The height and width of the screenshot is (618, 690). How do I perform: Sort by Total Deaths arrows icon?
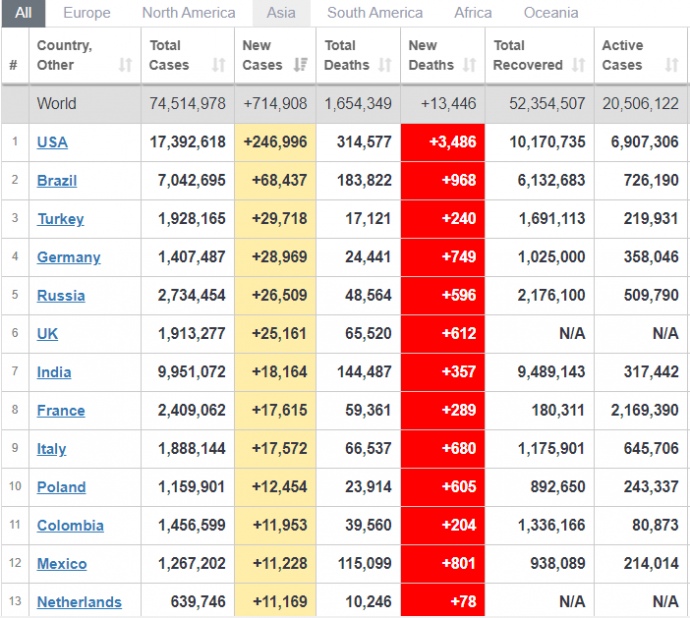tap(385, 65)
